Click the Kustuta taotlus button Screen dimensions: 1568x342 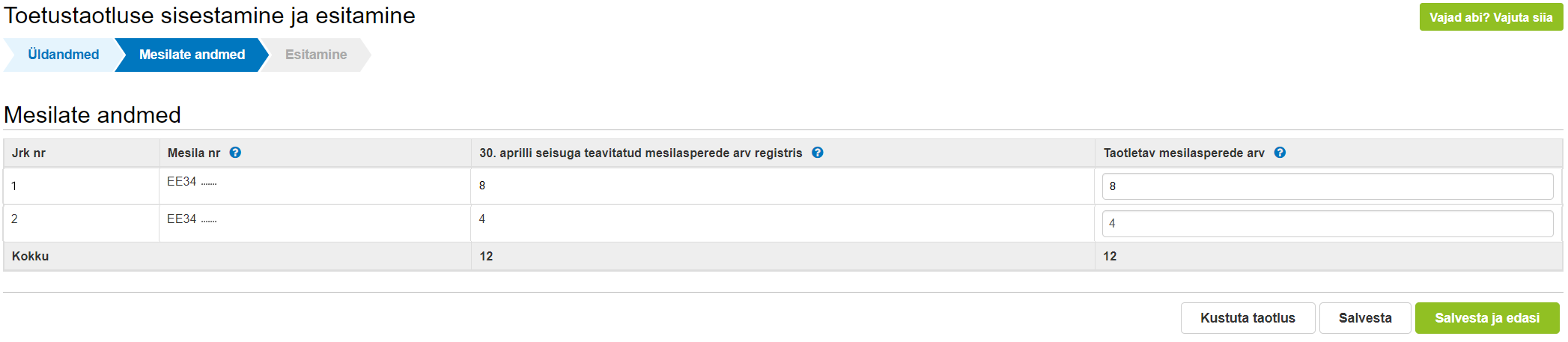coord(1248,318)
